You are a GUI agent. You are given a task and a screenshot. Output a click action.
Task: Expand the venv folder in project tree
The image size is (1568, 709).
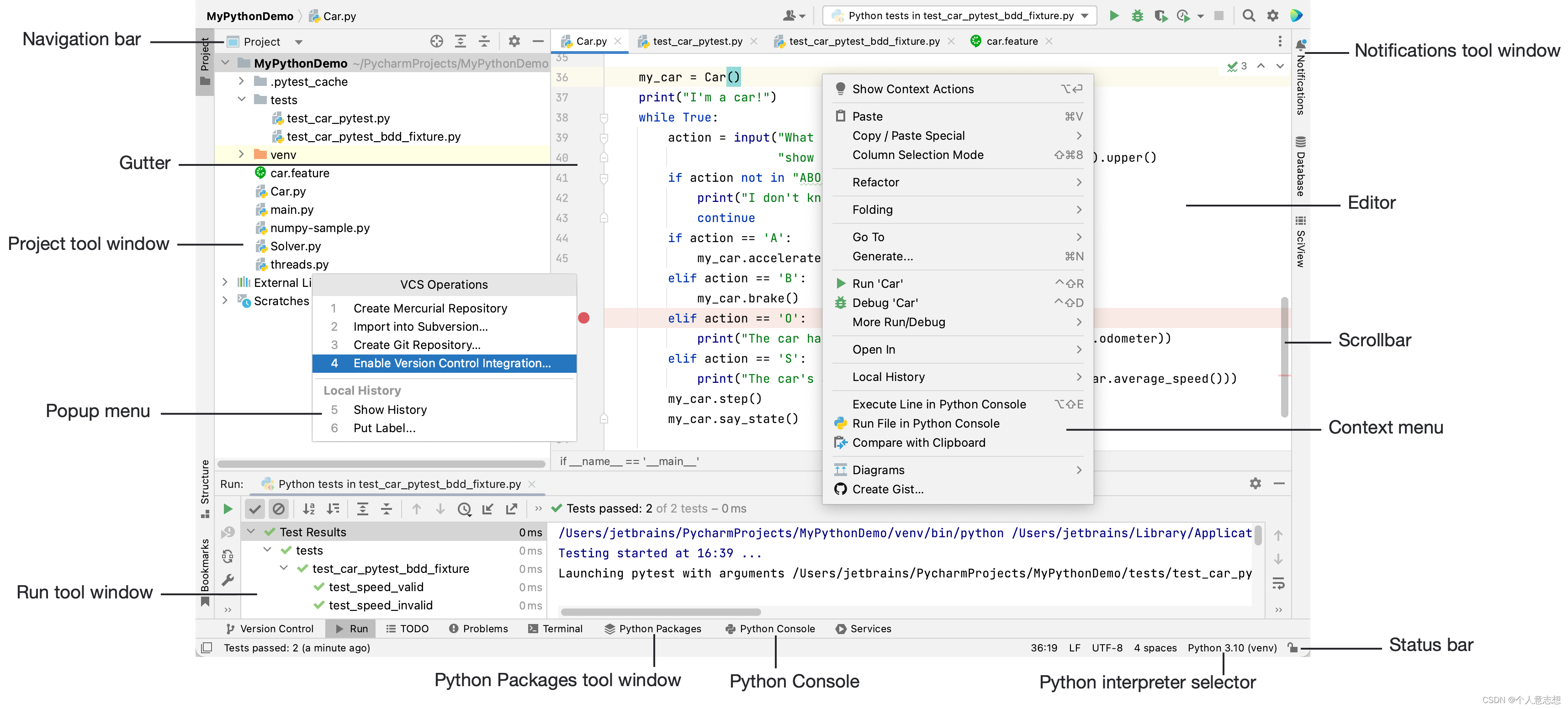click(241, 154)
